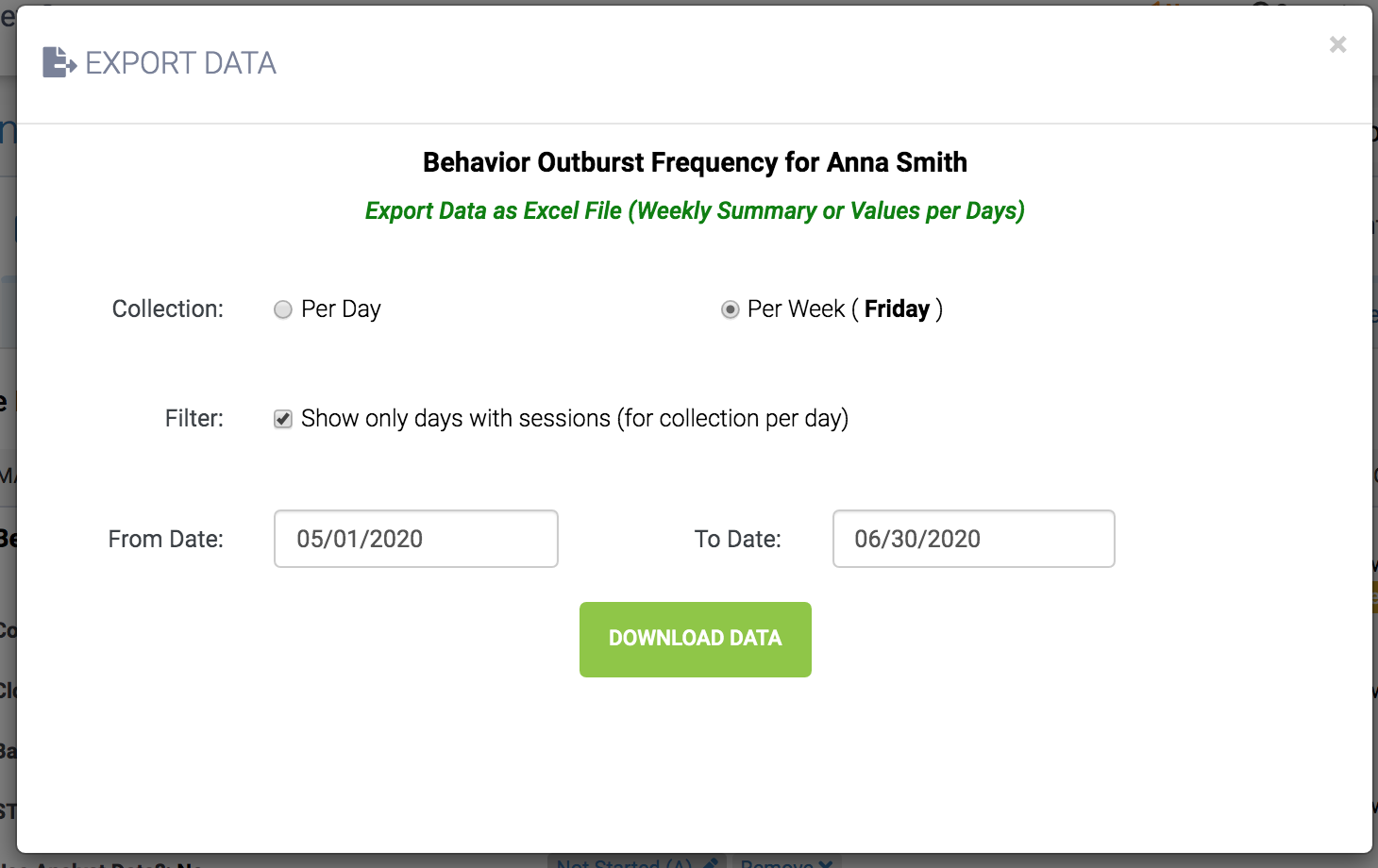1378x868 pixels.
Task: Click the 'Collection:' label
Action: (x=167, y=309)
